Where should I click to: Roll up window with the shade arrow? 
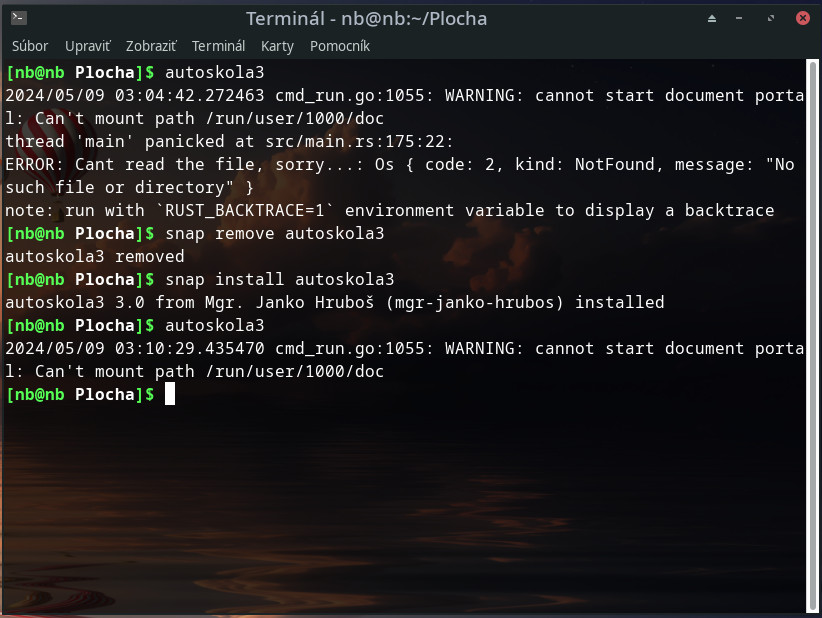point(712,18)
